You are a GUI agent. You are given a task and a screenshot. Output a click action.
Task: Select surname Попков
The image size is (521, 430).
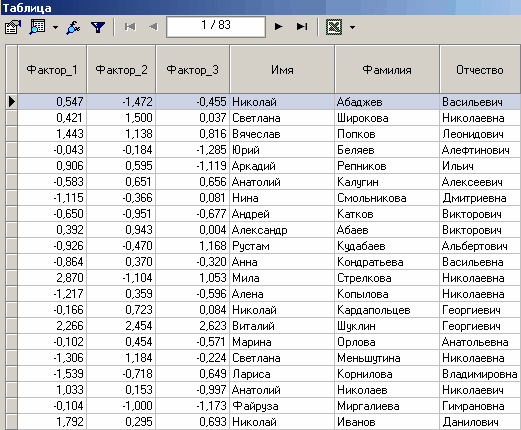tap(356, 134)
